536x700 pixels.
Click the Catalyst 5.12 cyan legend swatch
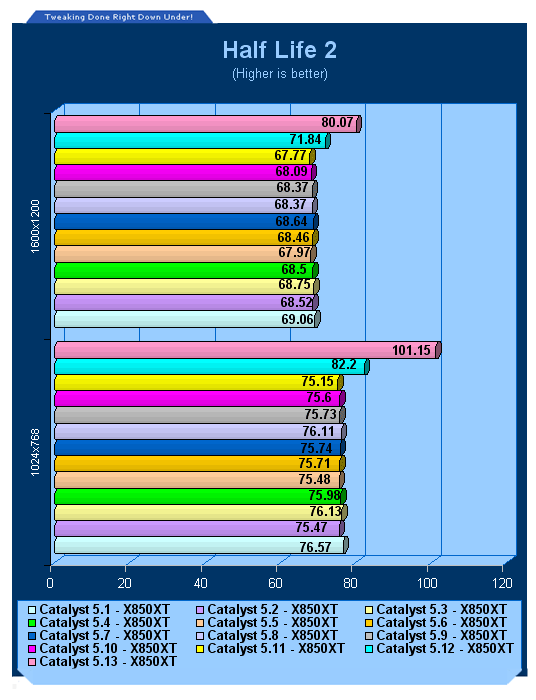tap(369, 649)
